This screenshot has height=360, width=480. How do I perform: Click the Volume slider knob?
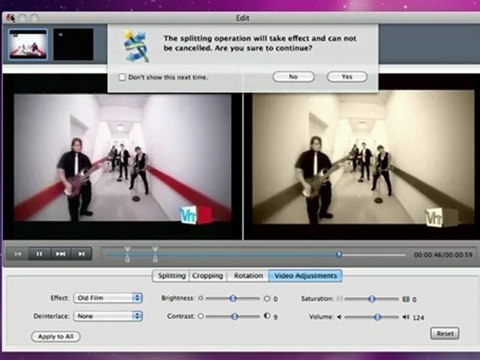click(x=377, y=317)
